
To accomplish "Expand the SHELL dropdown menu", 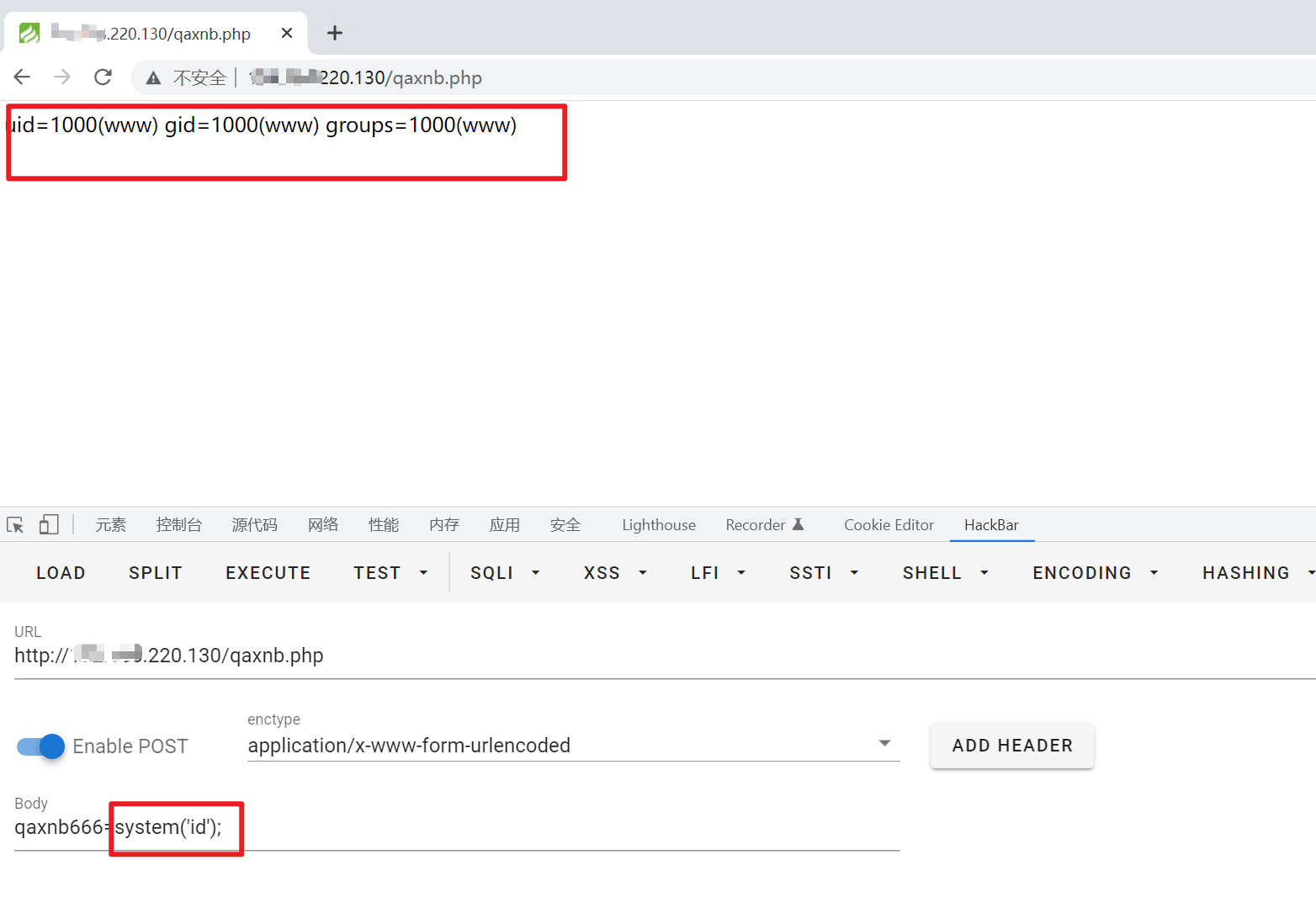I will (945, 573).
